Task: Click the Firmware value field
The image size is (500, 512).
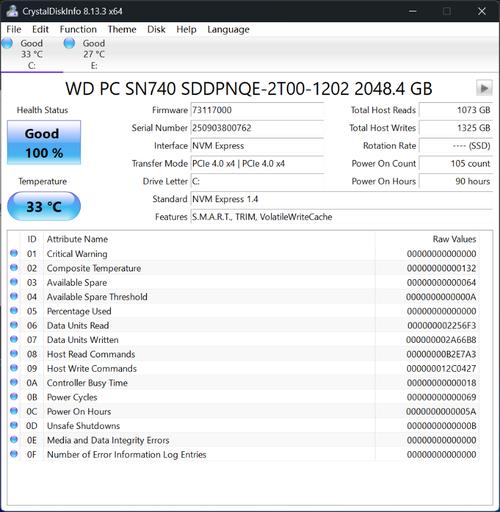Action: point(257,110)
